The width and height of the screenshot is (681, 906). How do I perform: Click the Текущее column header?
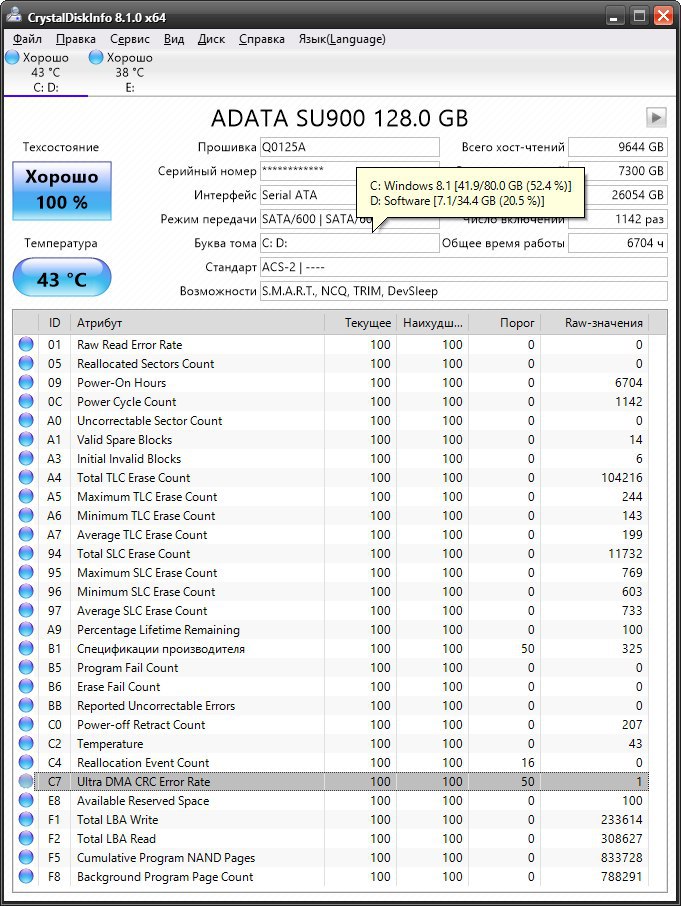click(360, 323)
